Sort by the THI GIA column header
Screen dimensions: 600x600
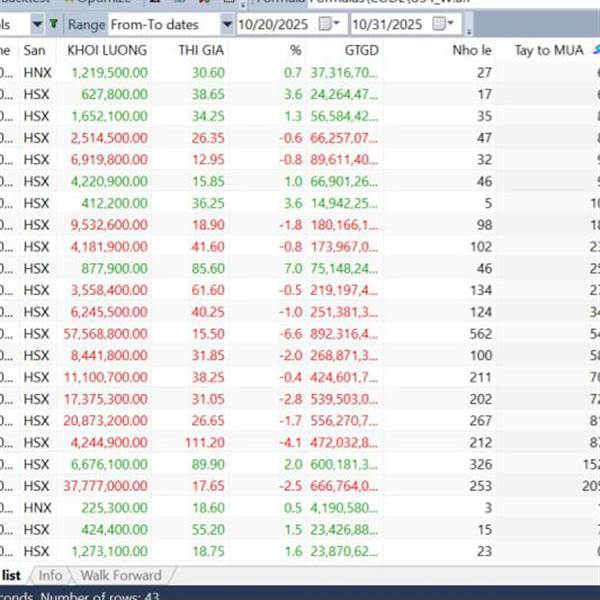click(201, 50)
